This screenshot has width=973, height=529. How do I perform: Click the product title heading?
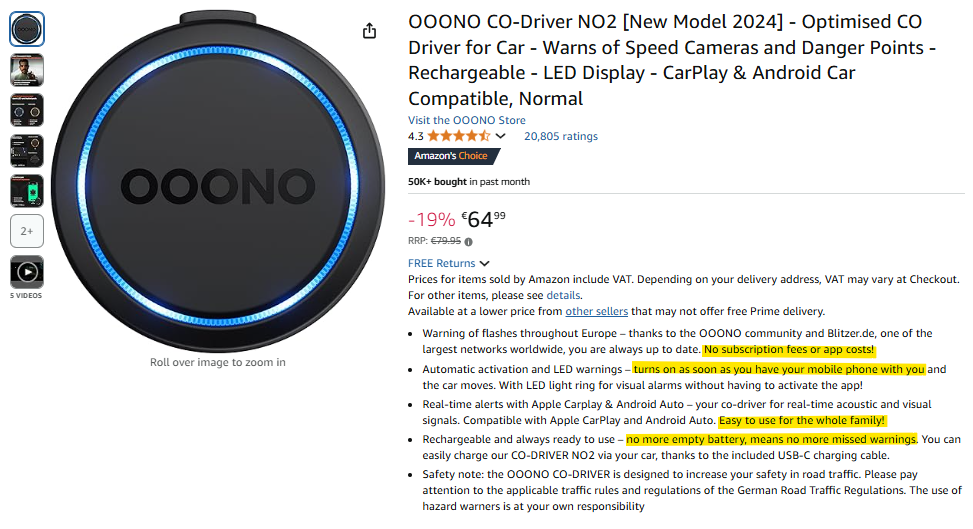coord(672,60)
